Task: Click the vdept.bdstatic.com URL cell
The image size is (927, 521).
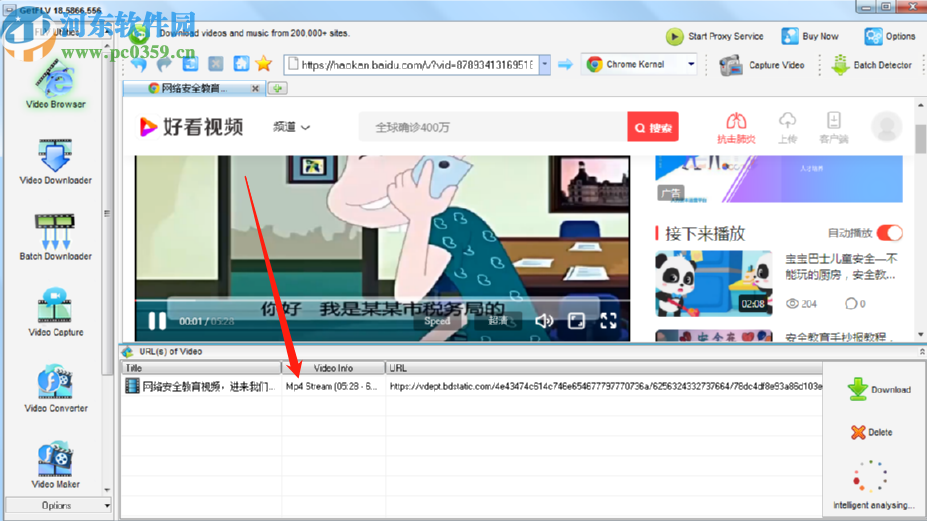Action: pyautogui.click(x=604, y=386)
